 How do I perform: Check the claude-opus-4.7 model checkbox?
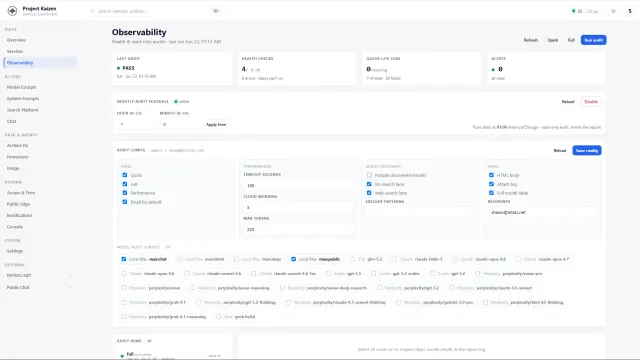(x=518, y=259)
